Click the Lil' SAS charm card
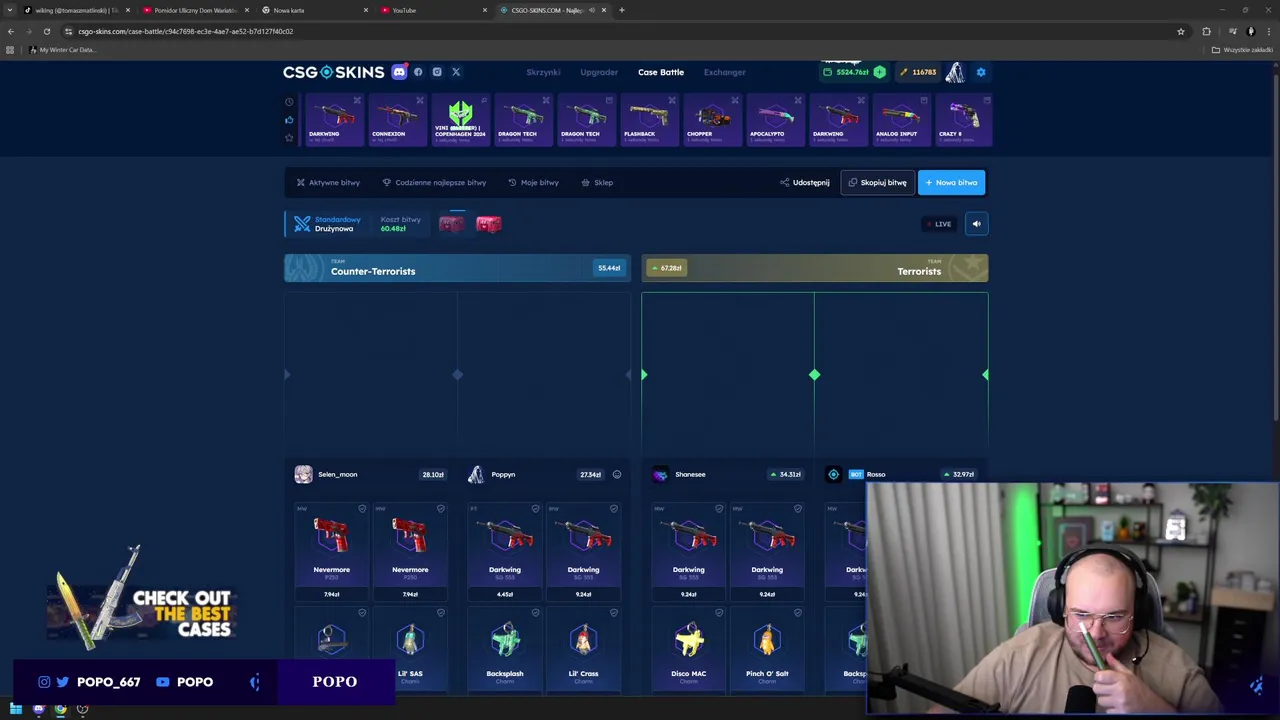The width and height of the screenshot is (1280, 720). click(410, 648)
